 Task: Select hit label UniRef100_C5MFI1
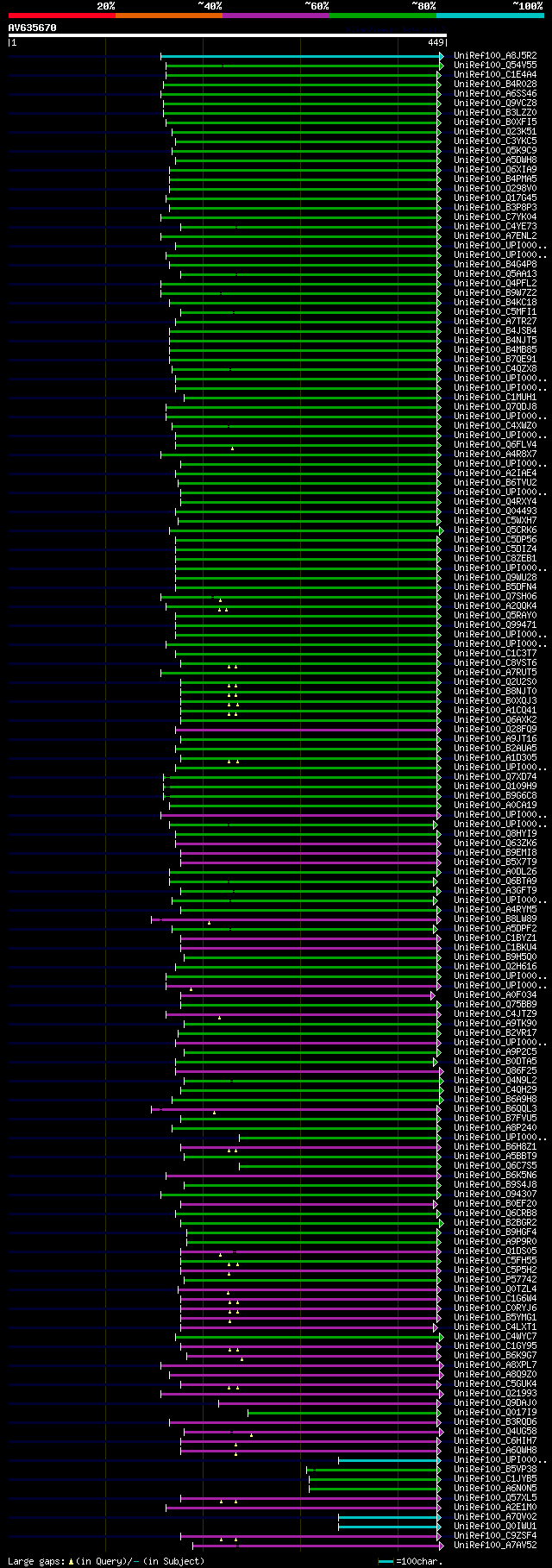(x=495, y=311)
